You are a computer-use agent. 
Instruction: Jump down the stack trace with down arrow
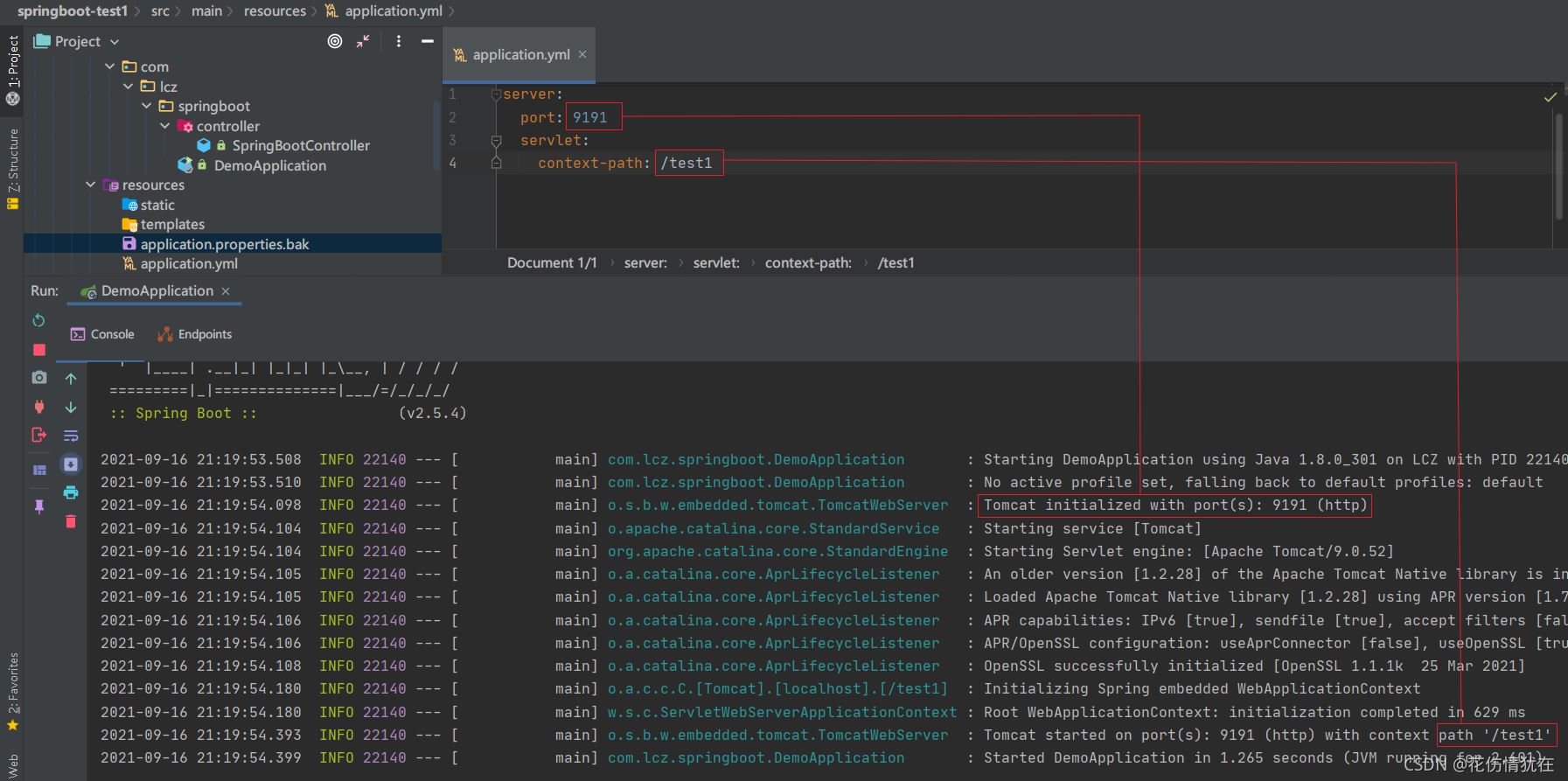[x=71, y=408]
